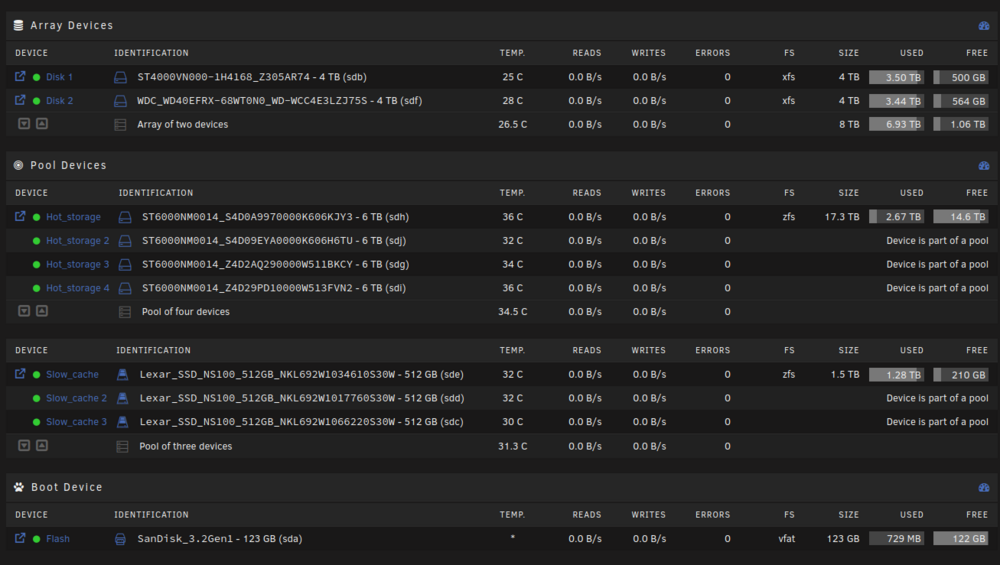Open Disk 2 external link icon

20,100
